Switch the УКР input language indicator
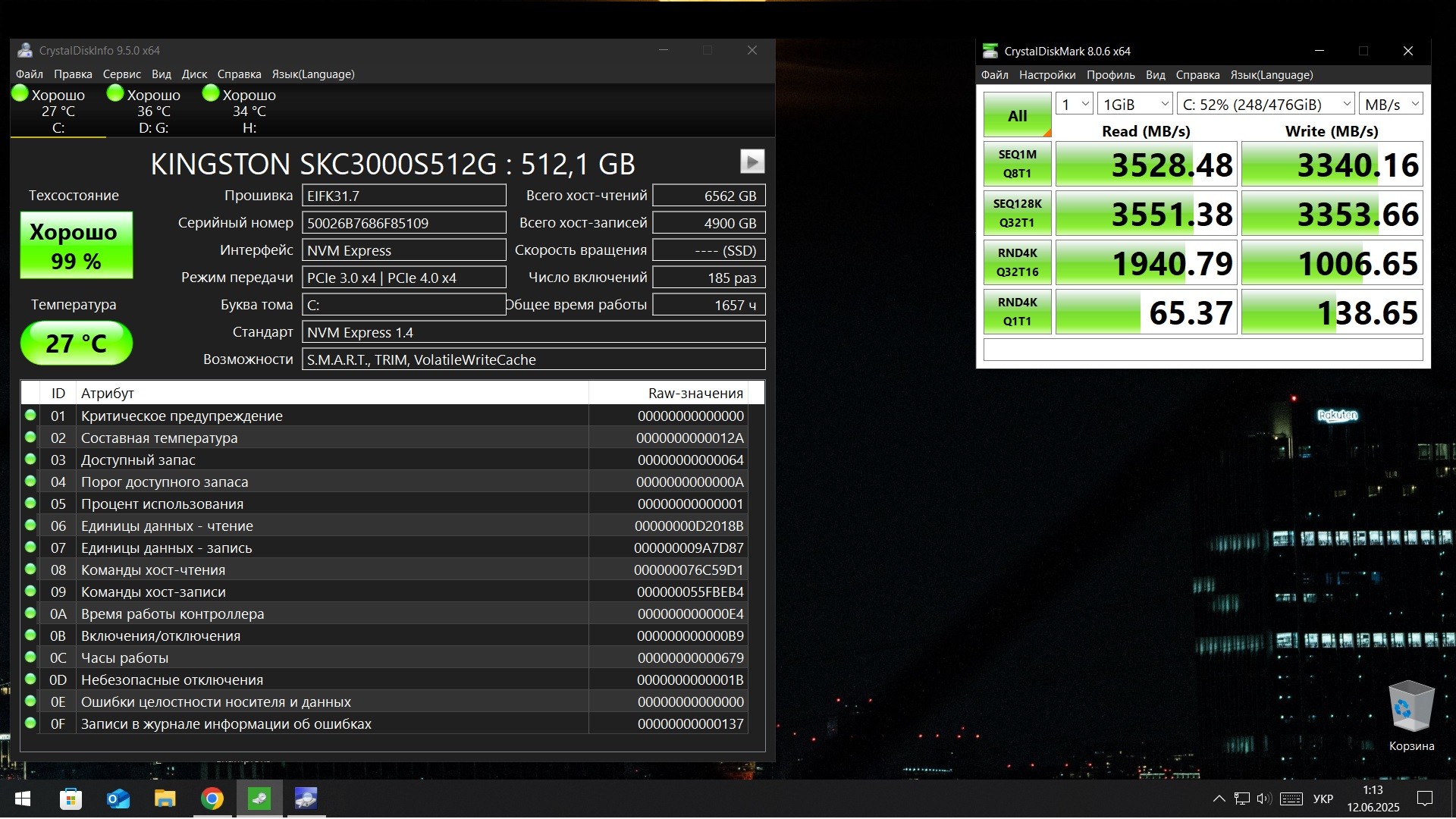Viewport: 1456px width, 819px height. point(1323,799)
